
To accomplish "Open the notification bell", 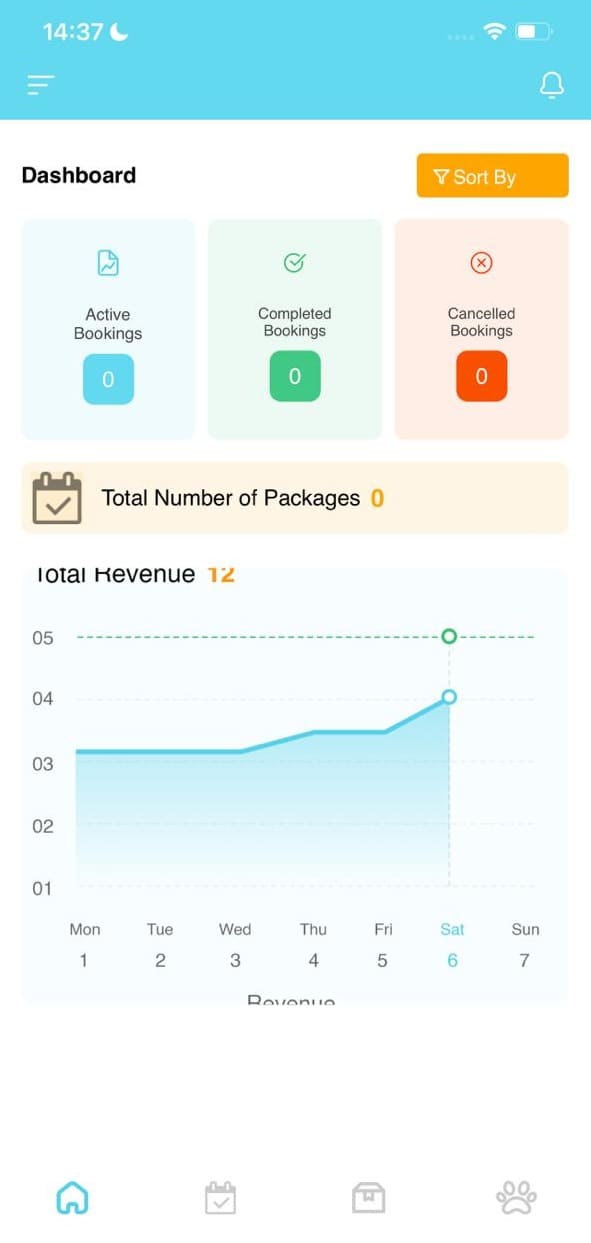I will [551, 85].
